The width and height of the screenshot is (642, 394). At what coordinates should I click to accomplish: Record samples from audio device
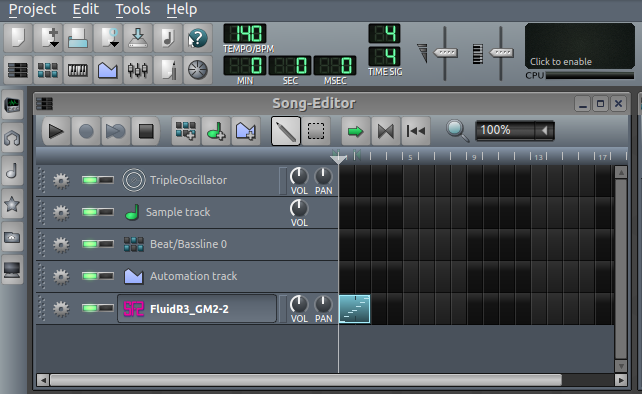tap(86, 131)
